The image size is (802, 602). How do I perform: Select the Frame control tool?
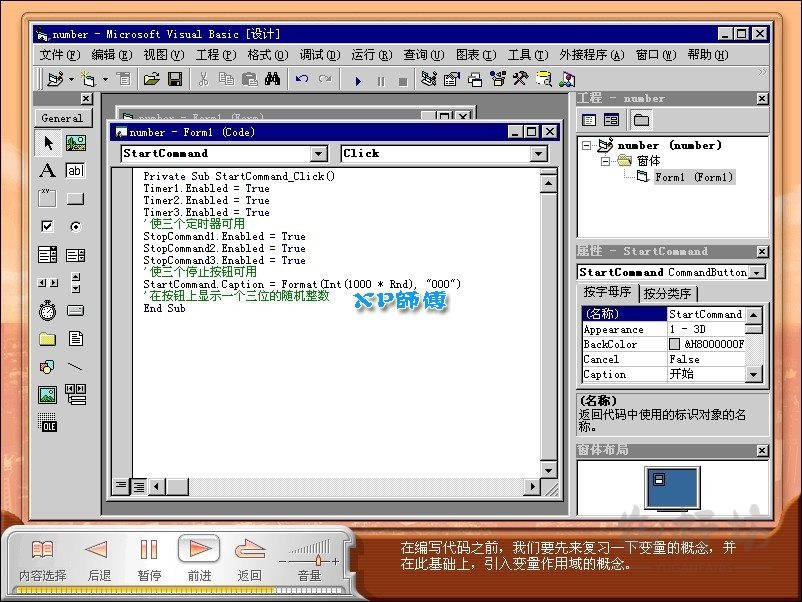pyautogui.click(x=48, y=198)
